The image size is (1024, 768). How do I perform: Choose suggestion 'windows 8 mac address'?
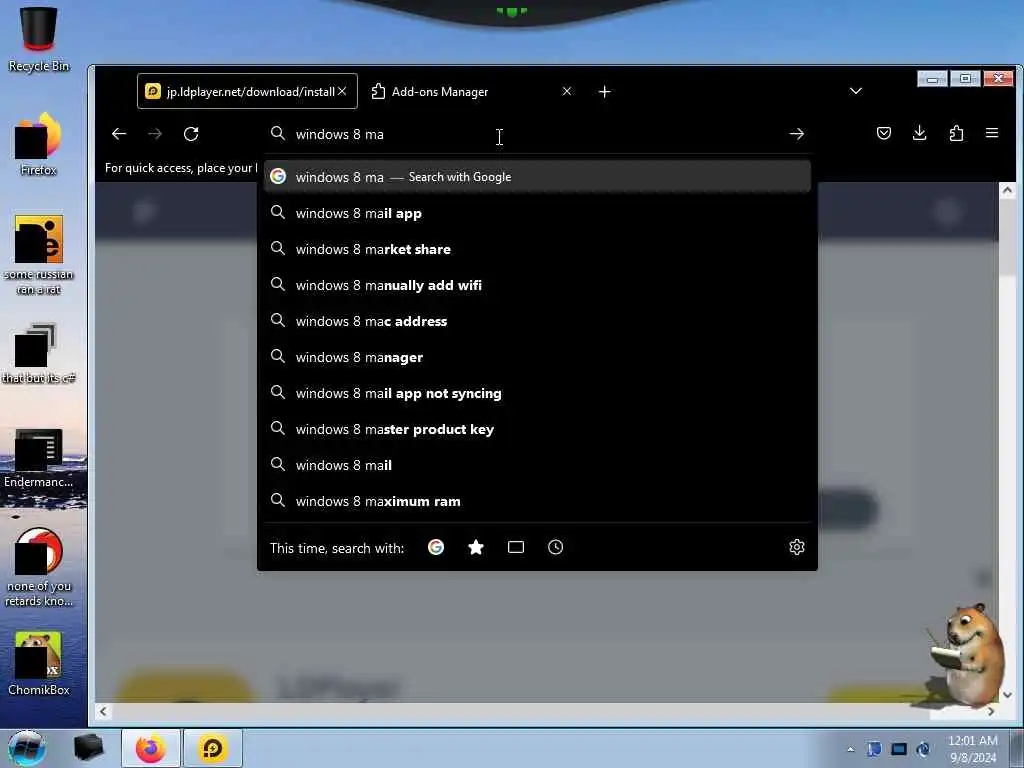click(537, 321)
